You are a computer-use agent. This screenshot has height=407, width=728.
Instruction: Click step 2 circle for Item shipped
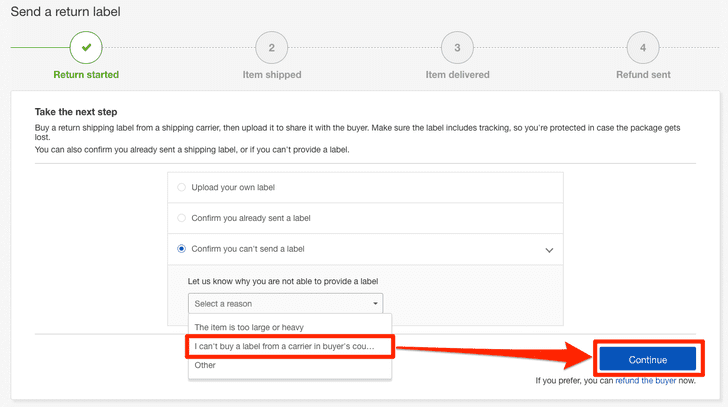pyautogui.click(x=272, y=47)
